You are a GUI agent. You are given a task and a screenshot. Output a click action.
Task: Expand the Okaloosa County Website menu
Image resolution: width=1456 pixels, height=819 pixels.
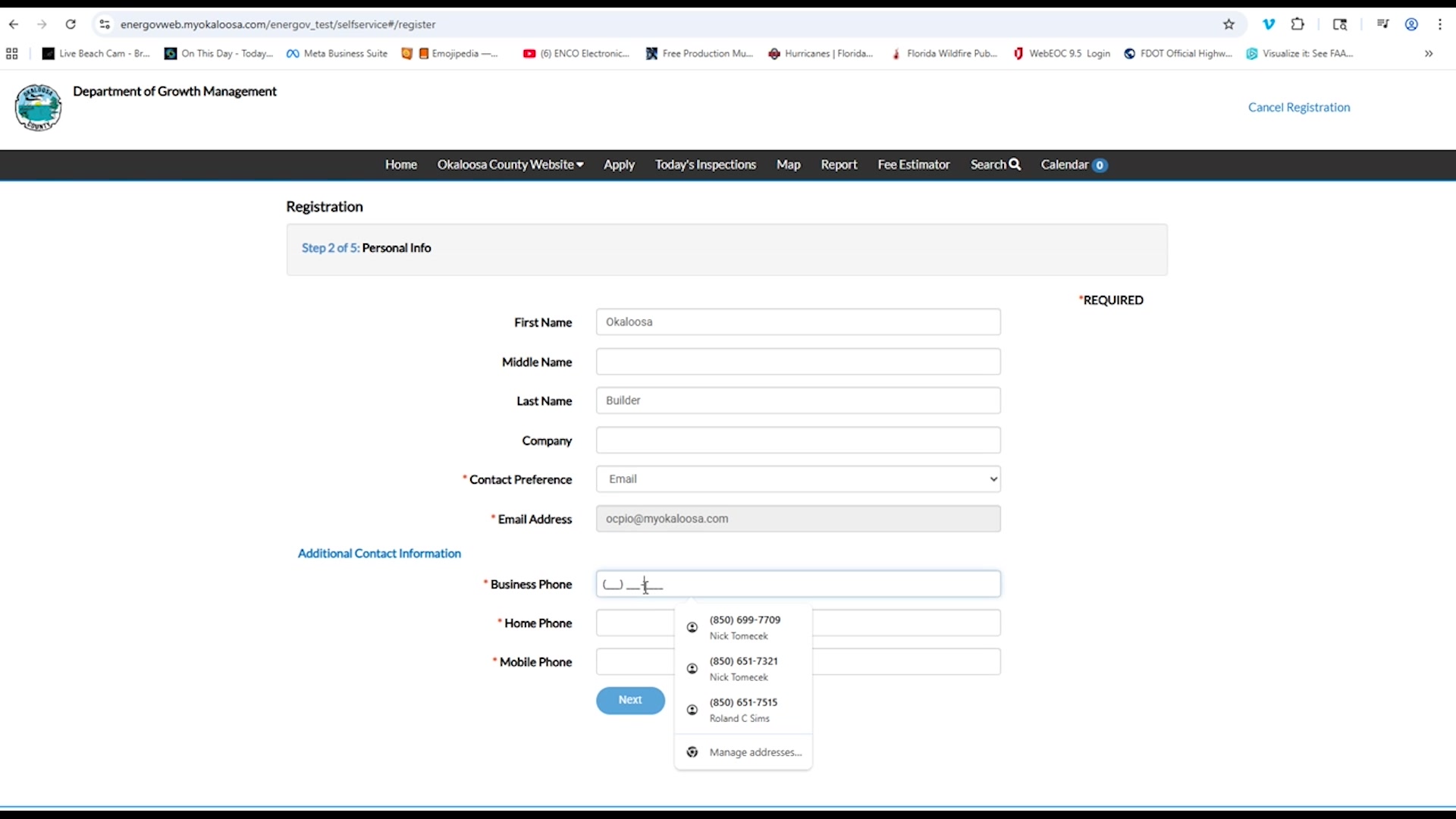tap(510, 165)
